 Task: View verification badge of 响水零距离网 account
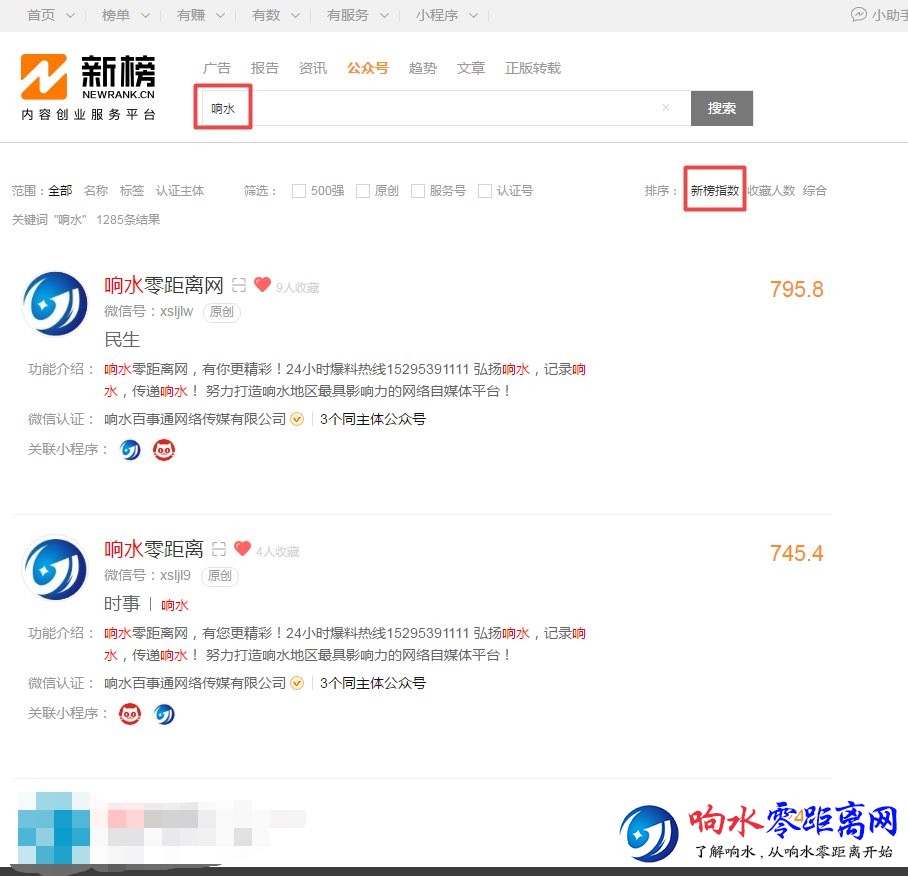click(x=297, y=419)
